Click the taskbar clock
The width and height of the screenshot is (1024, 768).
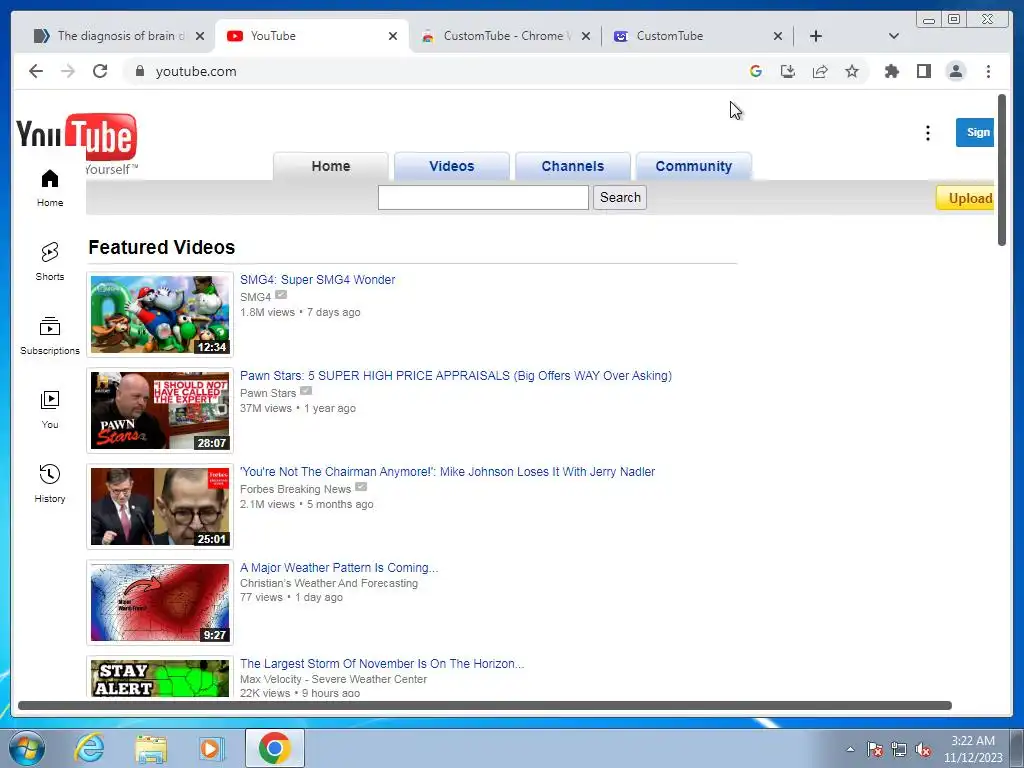pyautogui.click(x=972, y=749)
